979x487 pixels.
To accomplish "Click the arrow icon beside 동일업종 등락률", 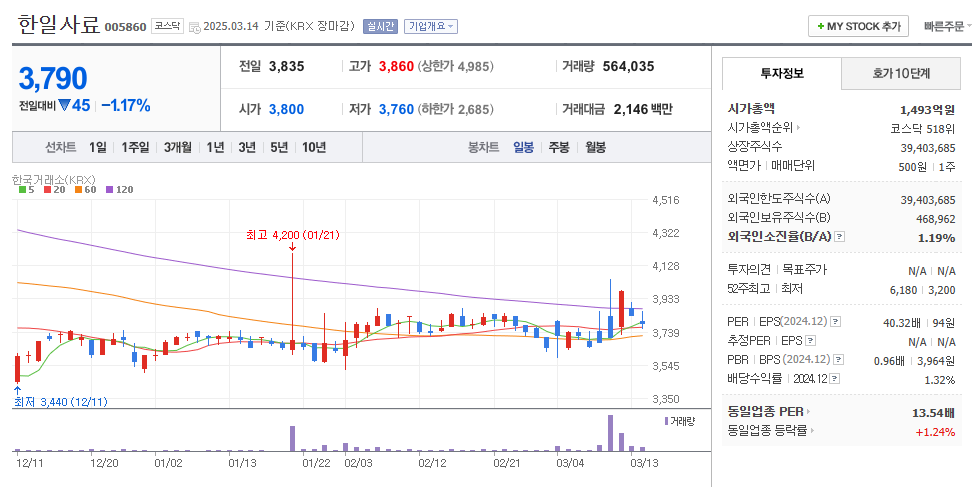I will point(812,430).
